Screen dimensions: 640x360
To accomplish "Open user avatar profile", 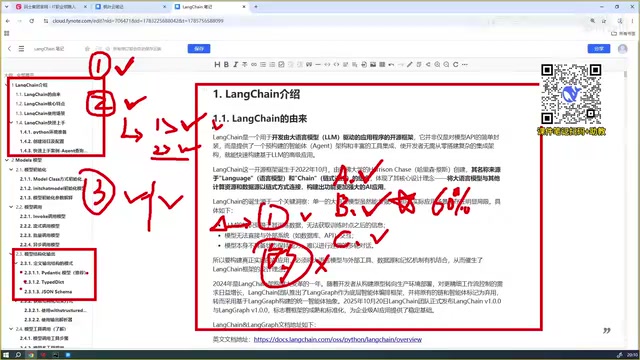I will click(x=622, y=49).
